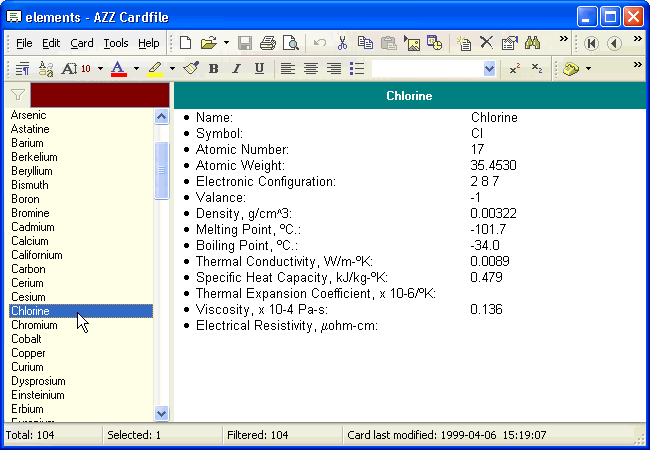This screenshot has width=650, height=450.
Task: Expand the main toolbar overflow chevron
Action: [563, 39]
